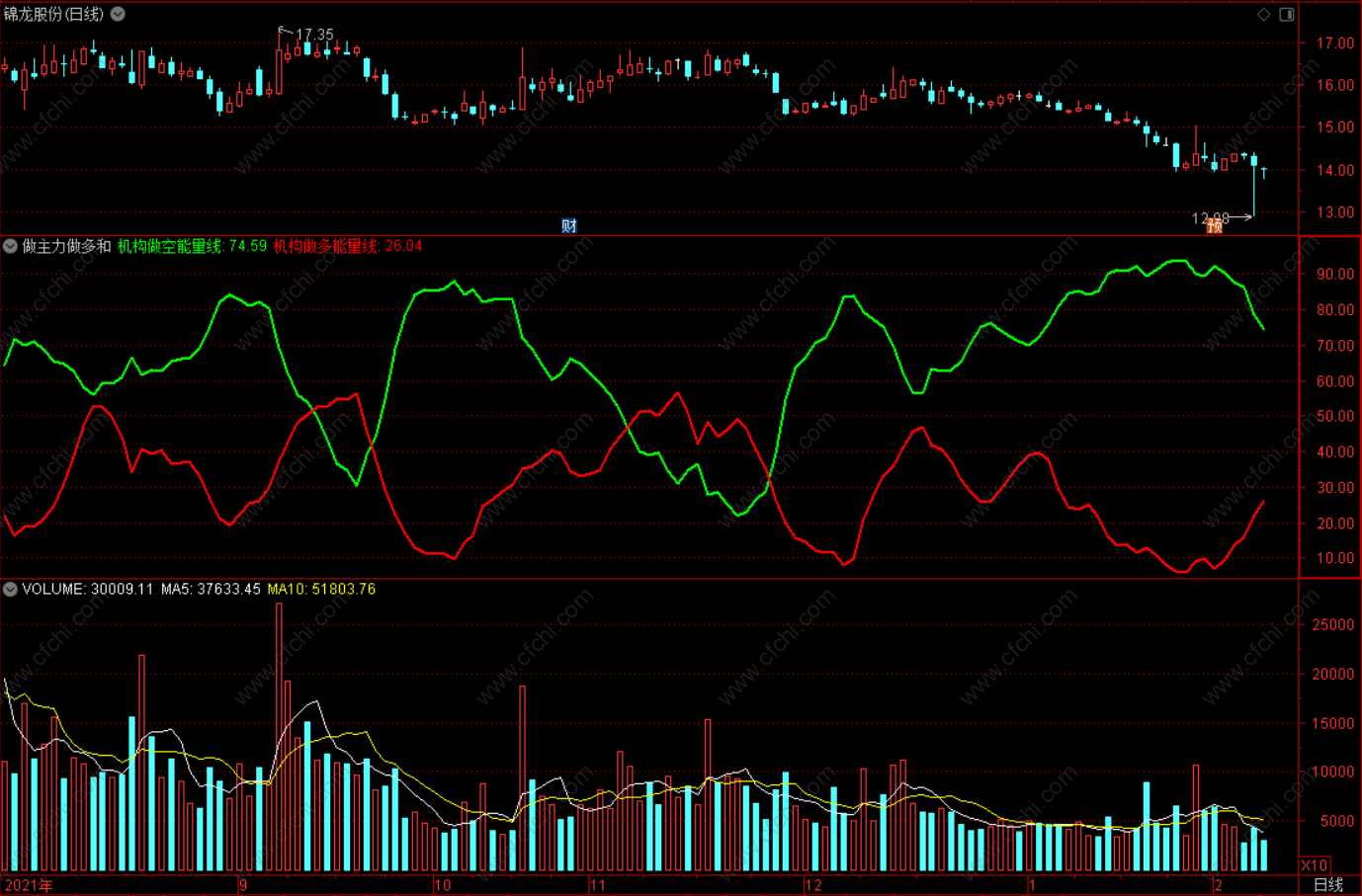This screenshot has width=1362, height=896.
Task: Select the MA10: 51803.76 readout
Action: 321,589
